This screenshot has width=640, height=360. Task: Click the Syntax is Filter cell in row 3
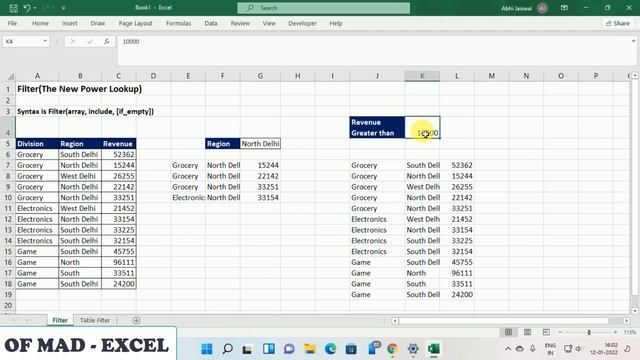tap(85, 111)
